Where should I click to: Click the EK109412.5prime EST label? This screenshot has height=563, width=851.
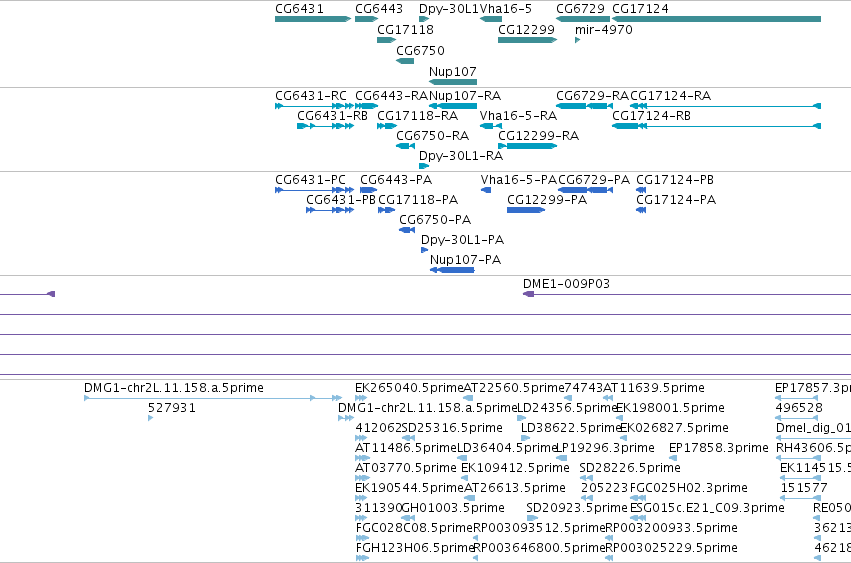tap(515, 468)
